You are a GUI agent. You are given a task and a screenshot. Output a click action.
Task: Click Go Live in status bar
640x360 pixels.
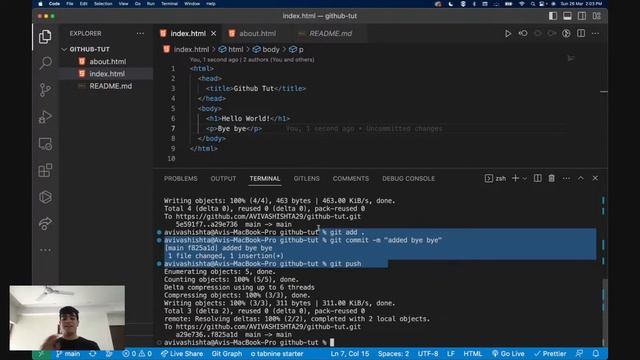pyautogui.click(x=508, y=353)
